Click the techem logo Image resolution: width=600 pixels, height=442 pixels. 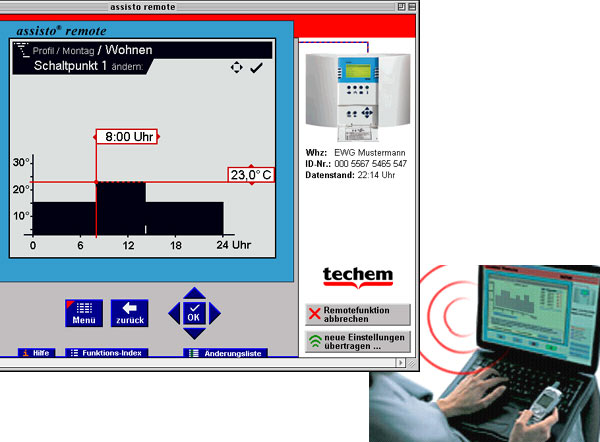358,277
